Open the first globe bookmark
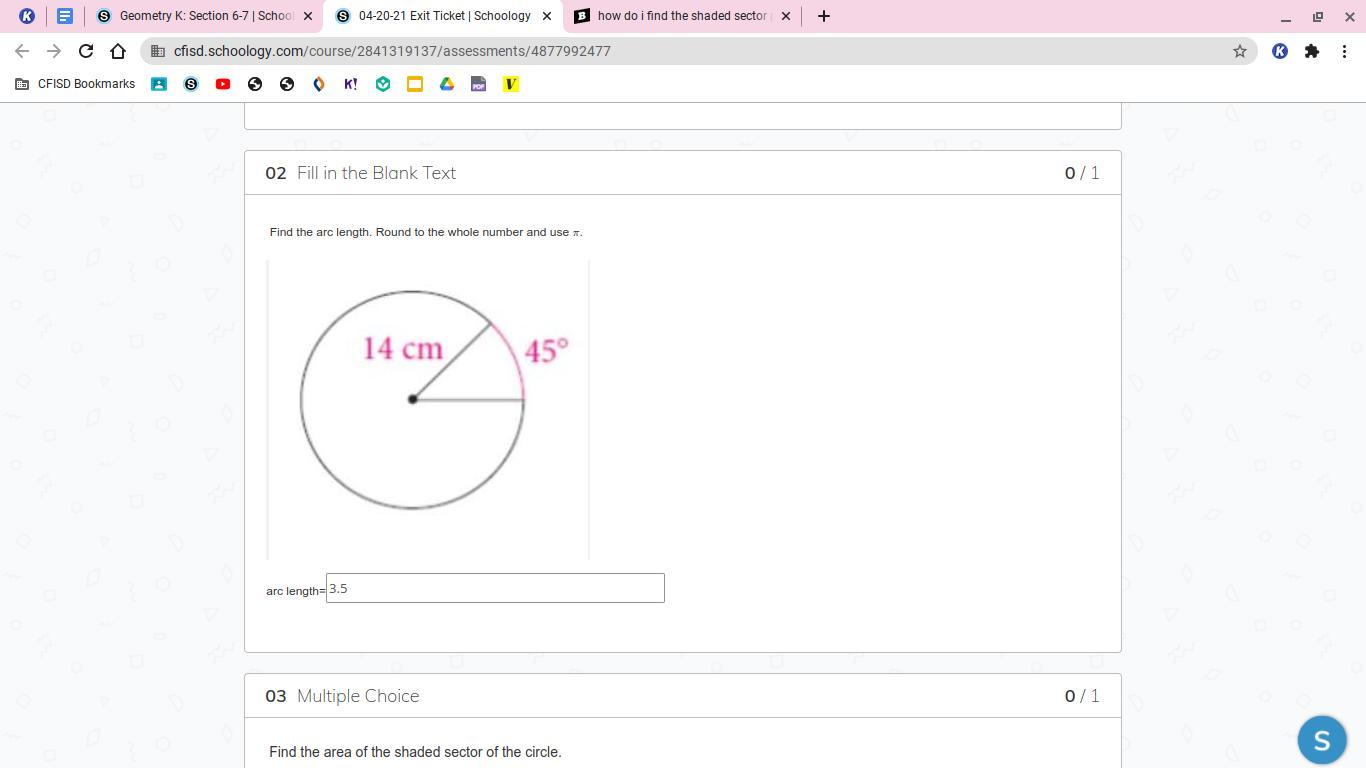Screen dimensions: 1366x768 (x=255, y=84)
